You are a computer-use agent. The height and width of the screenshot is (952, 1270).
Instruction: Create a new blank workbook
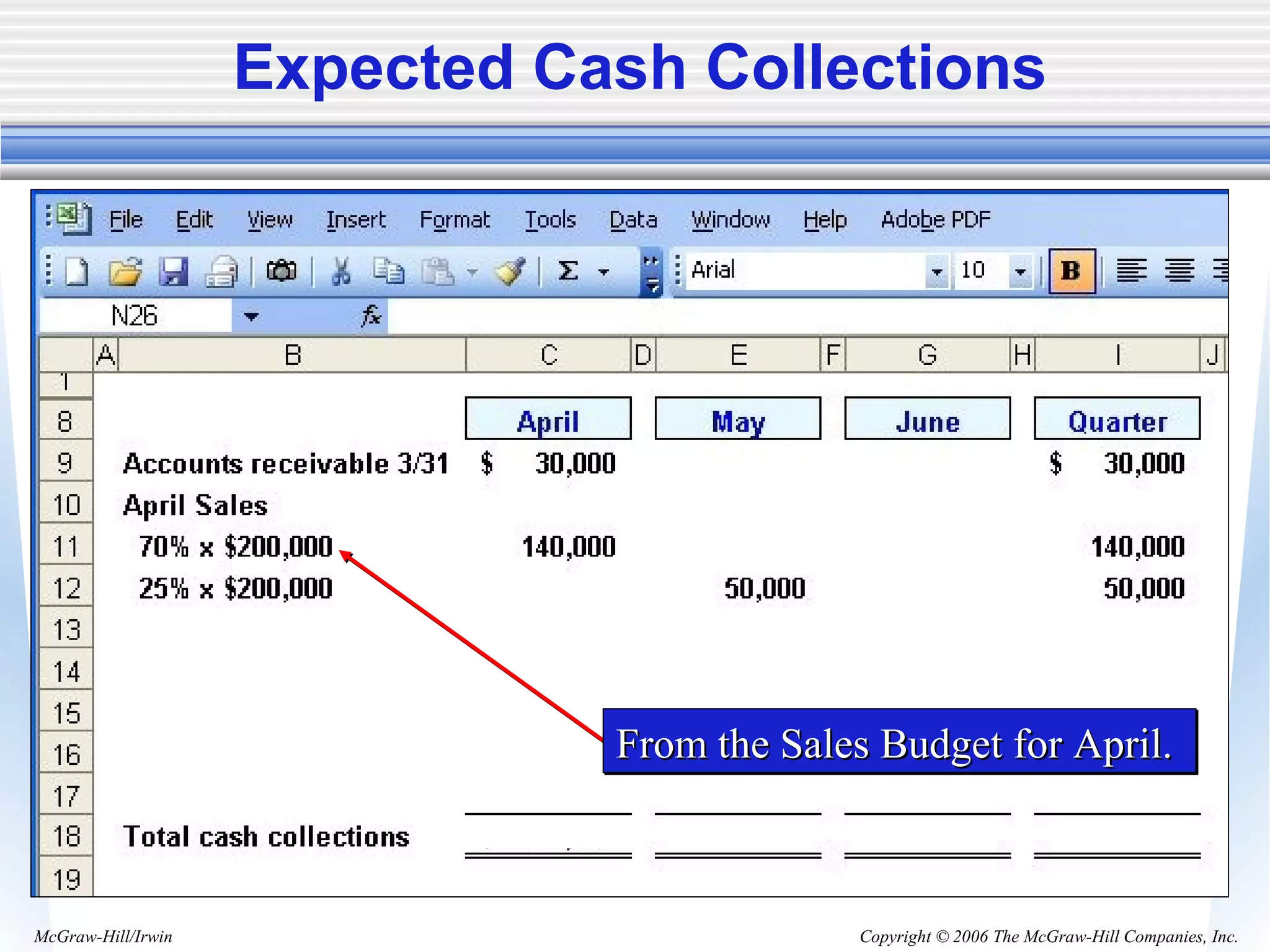[77, 271]
